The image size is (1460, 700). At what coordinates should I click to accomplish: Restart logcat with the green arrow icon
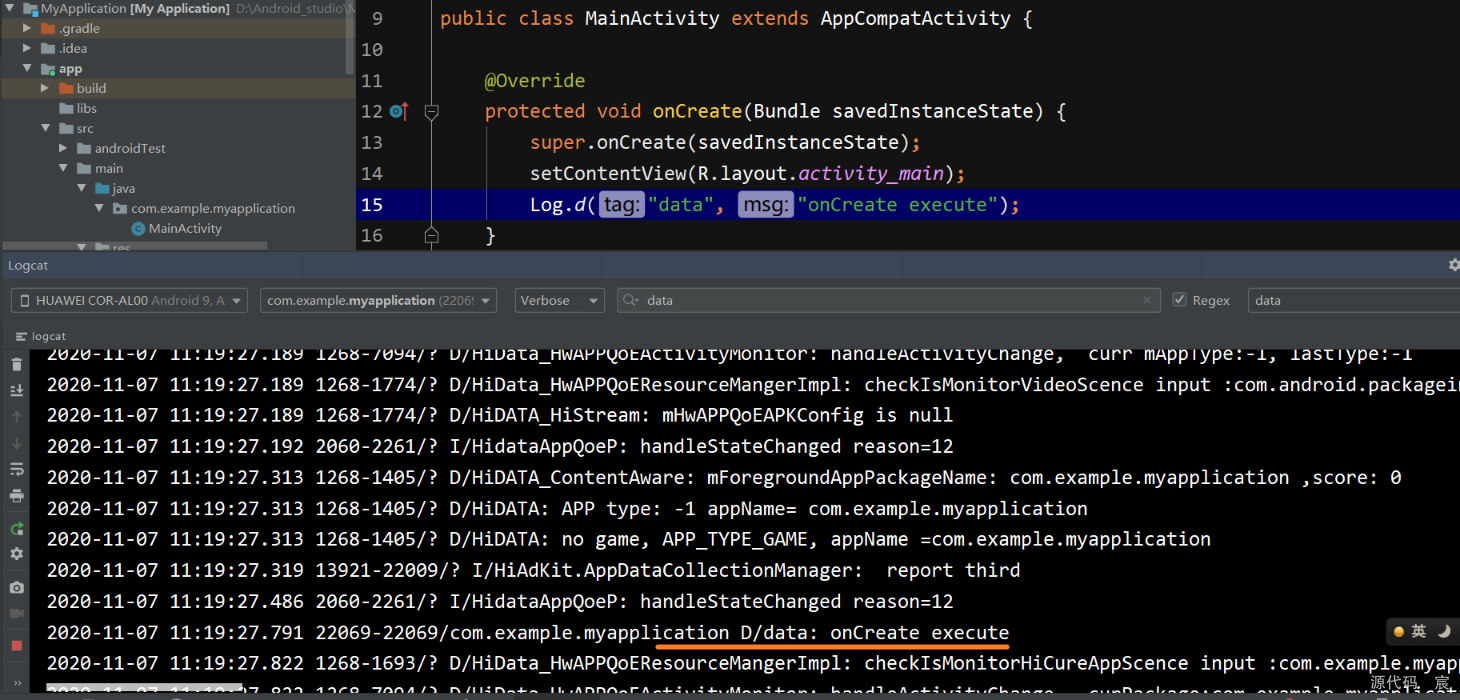point(16,528)
